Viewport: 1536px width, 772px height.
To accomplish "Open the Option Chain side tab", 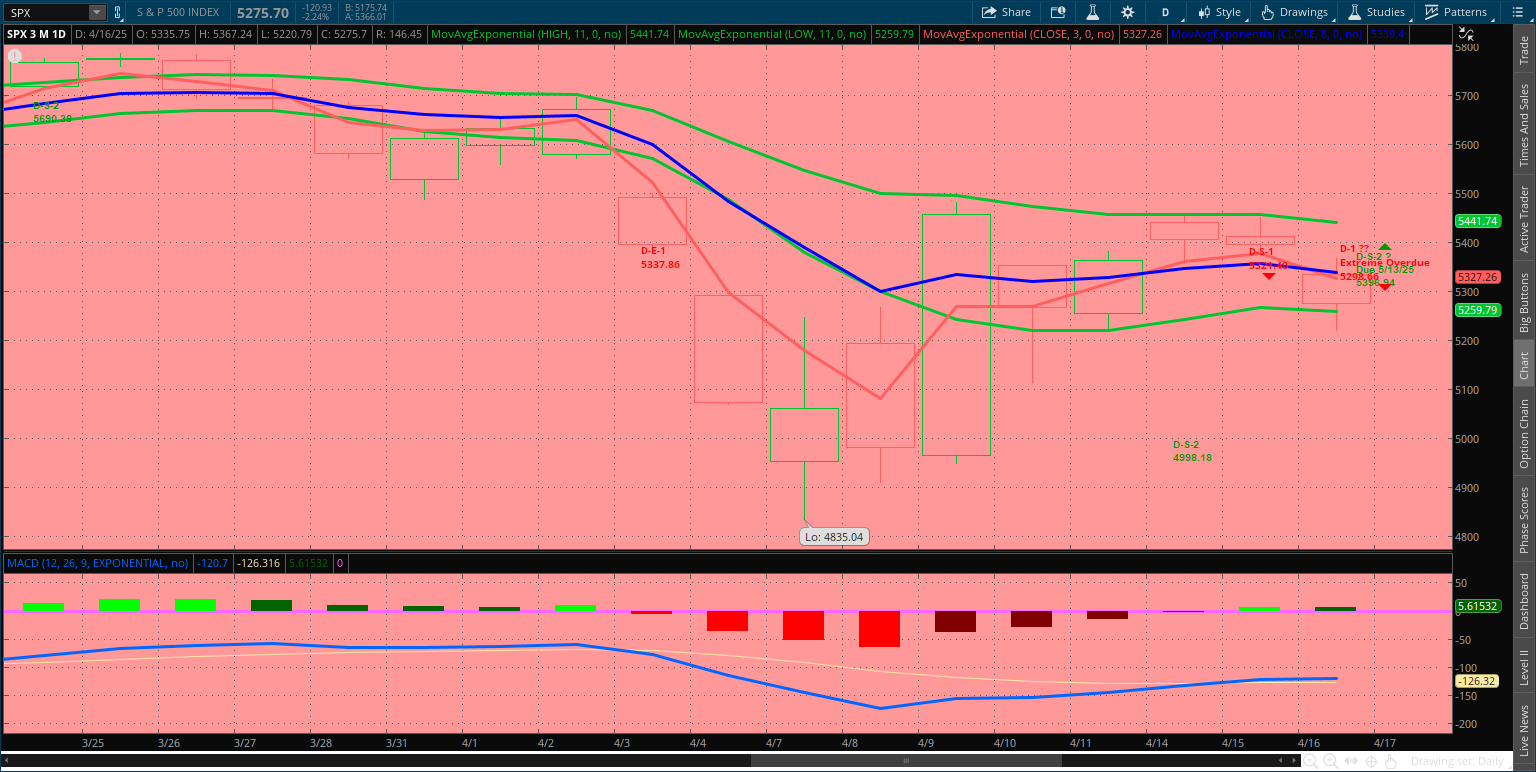I will 1524,433.
